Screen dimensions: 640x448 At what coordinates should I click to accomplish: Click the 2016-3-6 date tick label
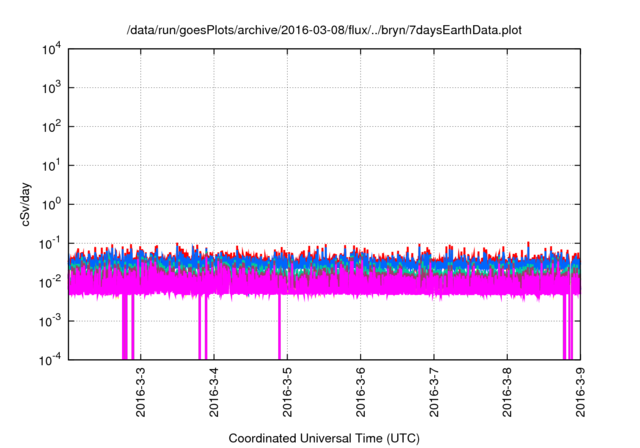click(x=360, y=392)
